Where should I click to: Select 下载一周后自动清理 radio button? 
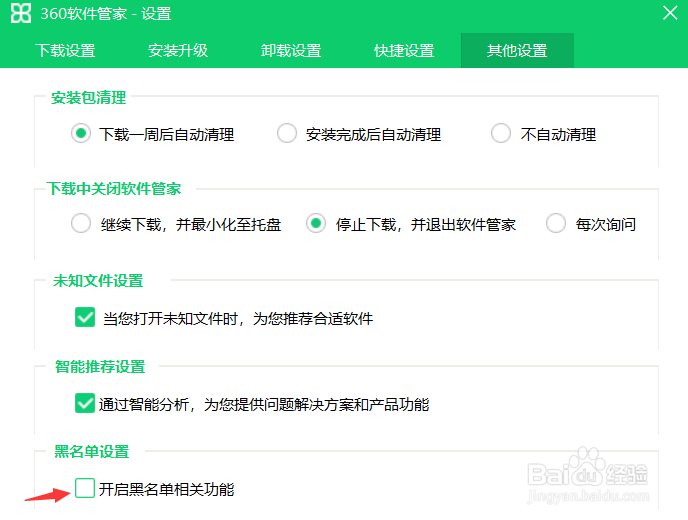click(x=81, y=133)
